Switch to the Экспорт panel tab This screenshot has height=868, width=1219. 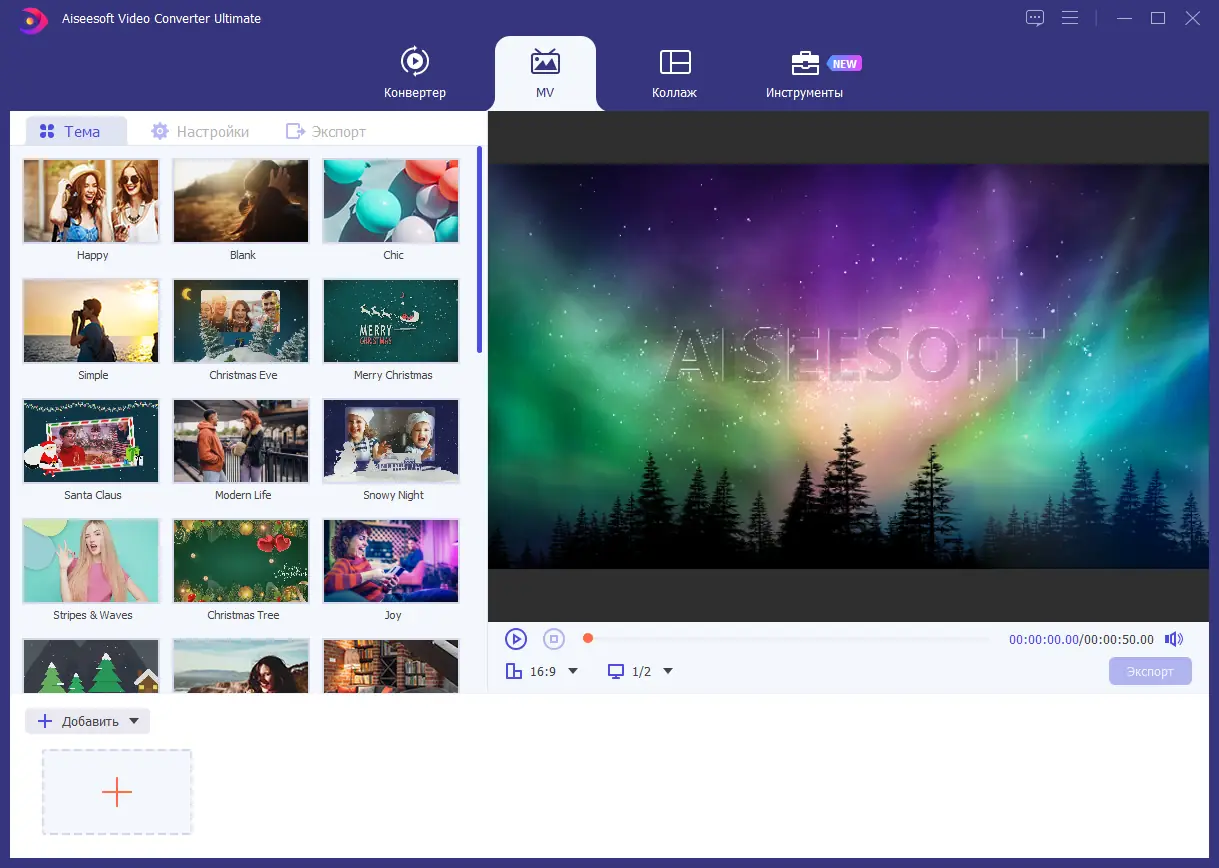tap(326, 131)
